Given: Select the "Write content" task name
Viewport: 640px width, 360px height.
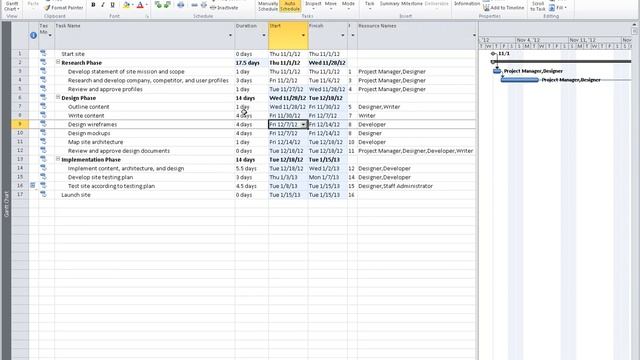Looking at the screenshot, I should click(86, 116).
